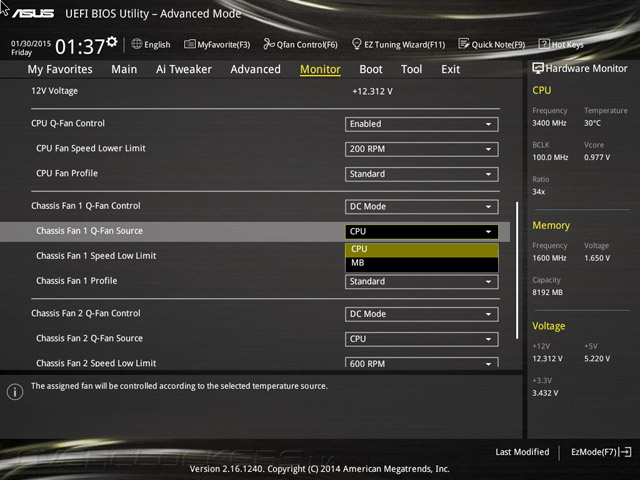Viewport: 640px width, 480px height.
Task: Open Quick Note(F9)
Action: [x=491, y=44]
